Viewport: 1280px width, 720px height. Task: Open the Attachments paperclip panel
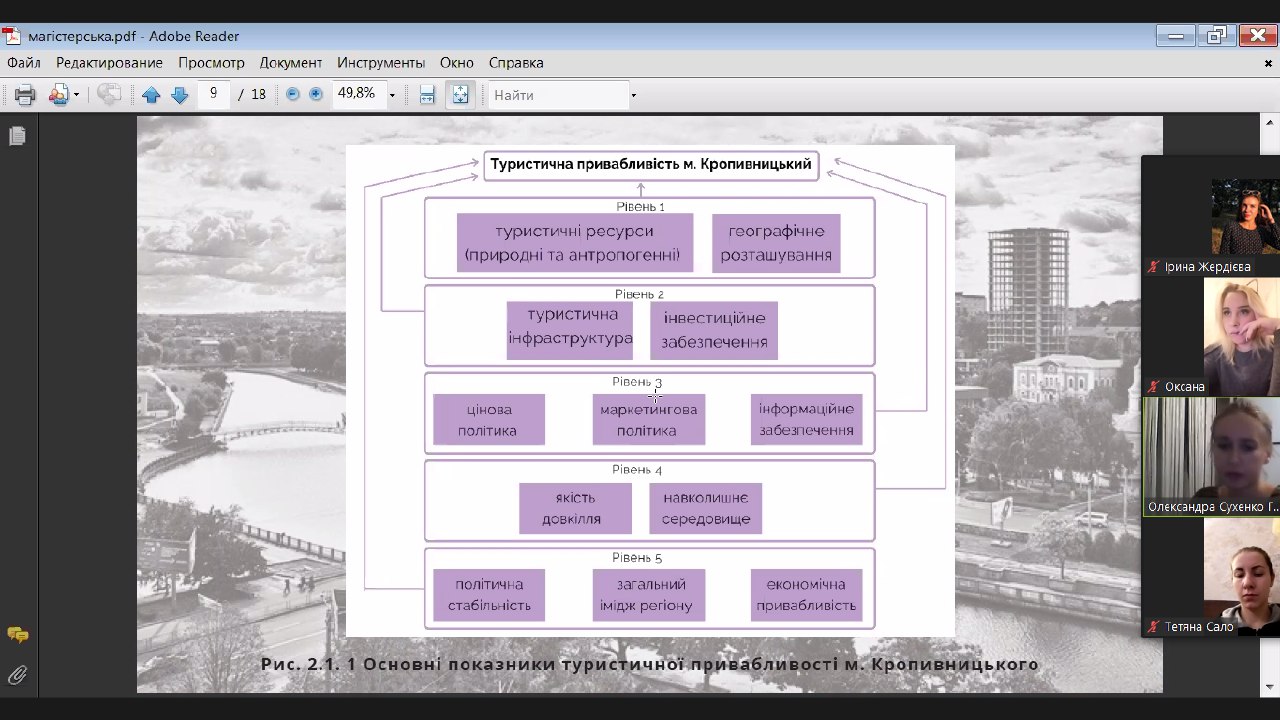point(17,675)
